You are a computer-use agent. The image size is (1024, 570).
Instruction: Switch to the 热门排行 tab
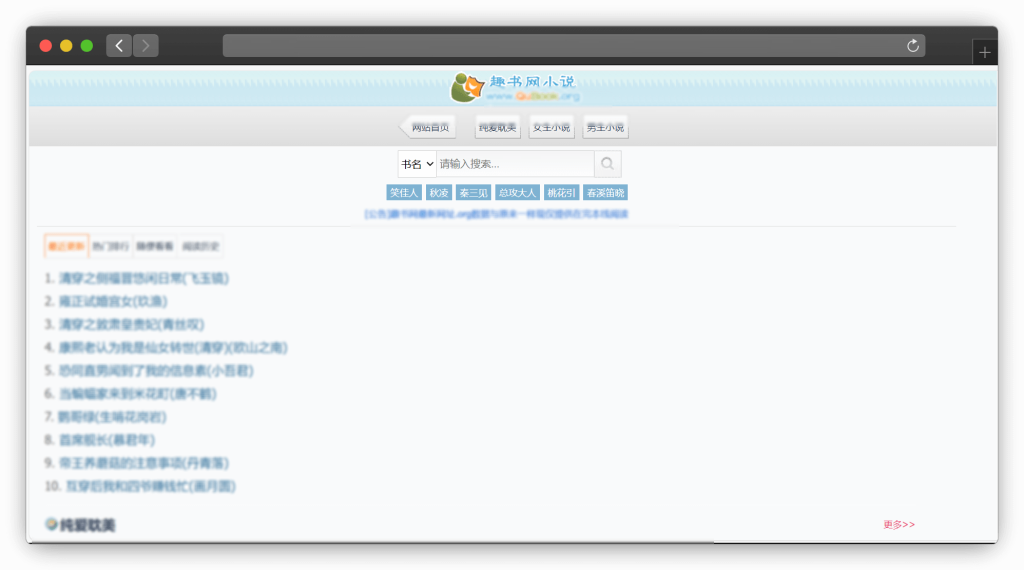coord(111,246)
